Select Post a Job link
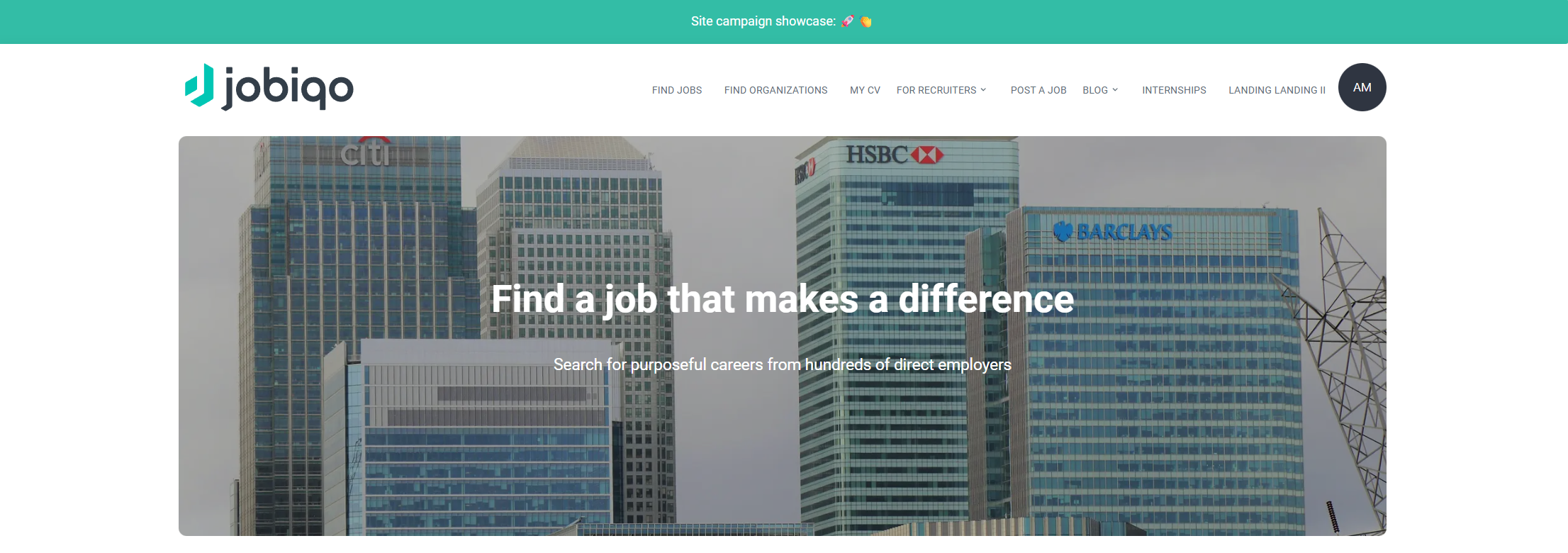The width and height of the screenshot is (1568, 553). tap(1038, 90)
